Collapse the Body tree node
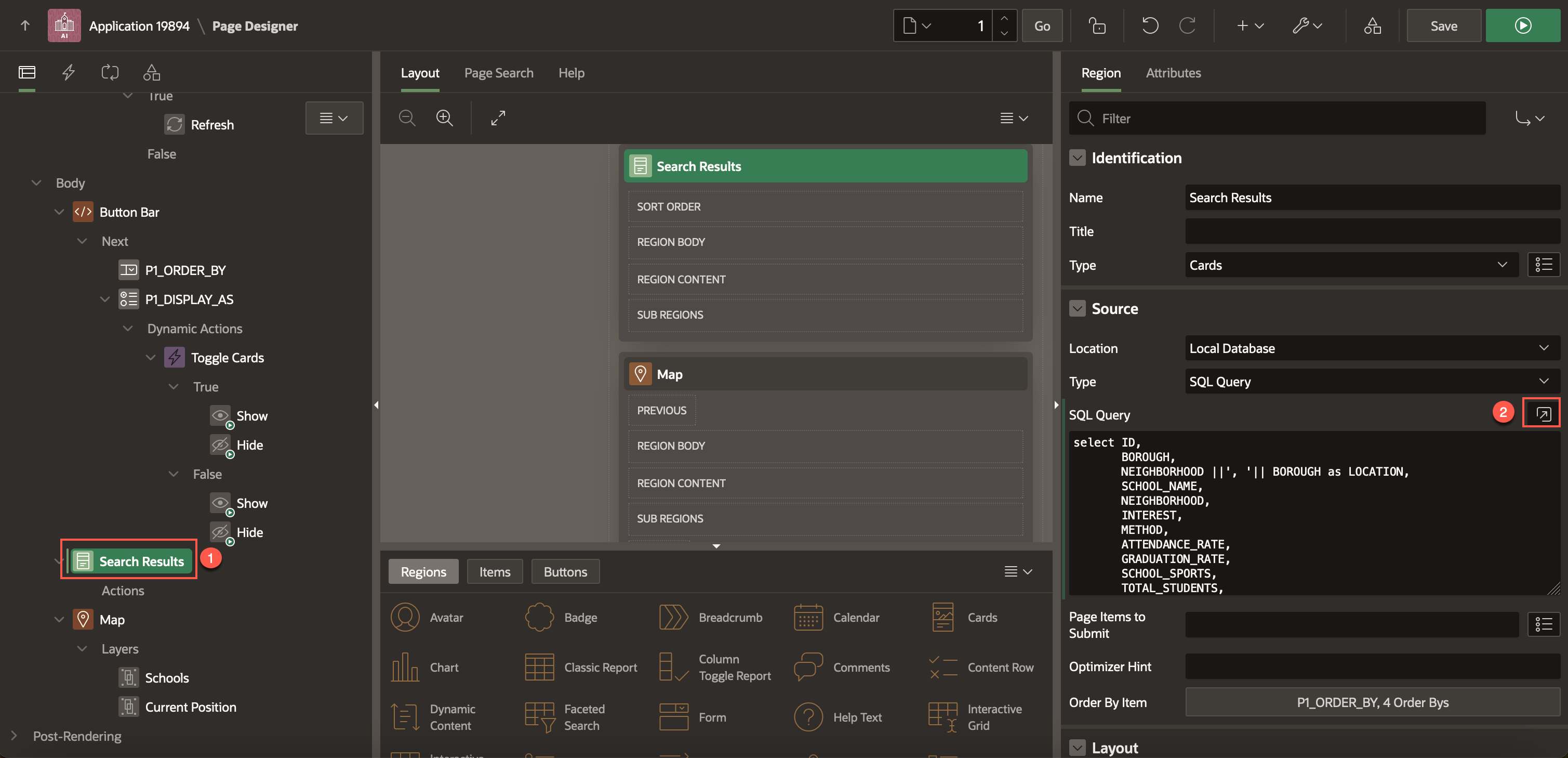Viewport: 1568px width, 758px height. [36, 182]
